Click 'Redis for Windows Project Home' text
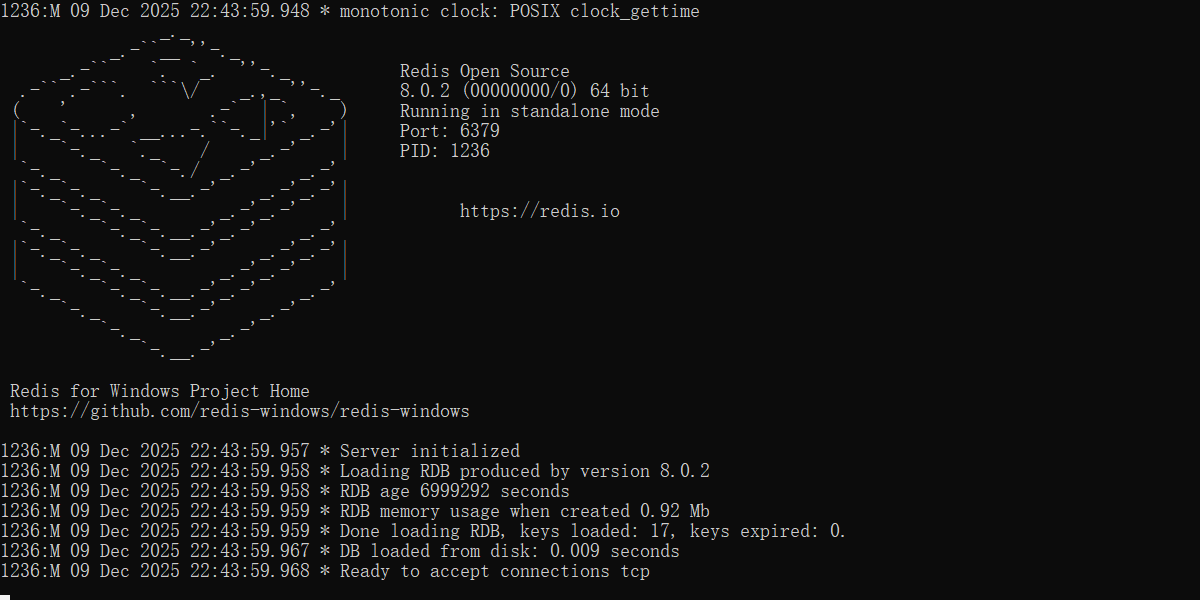Viewport: 1200px width, 600px height. pos(160,391)
